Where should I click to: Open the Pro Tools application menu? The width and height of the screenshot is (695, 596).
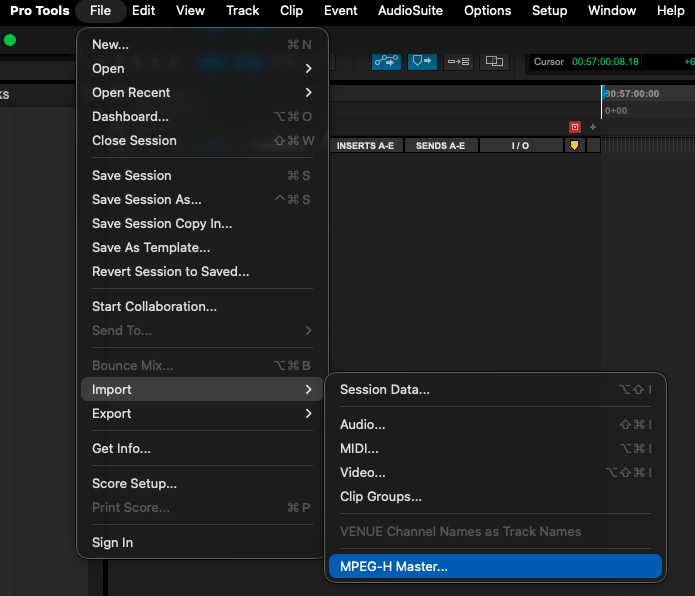click(x=40, y=11)
